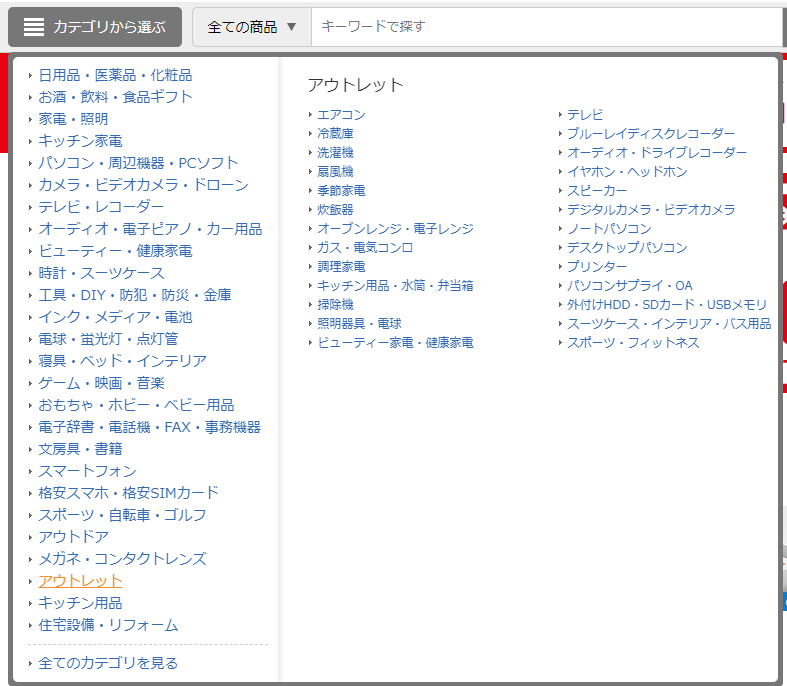Open 外付けHDD・SDカード・USBメモリ link
This screenshot has height=686, width=787.
(x=667, y=305)
